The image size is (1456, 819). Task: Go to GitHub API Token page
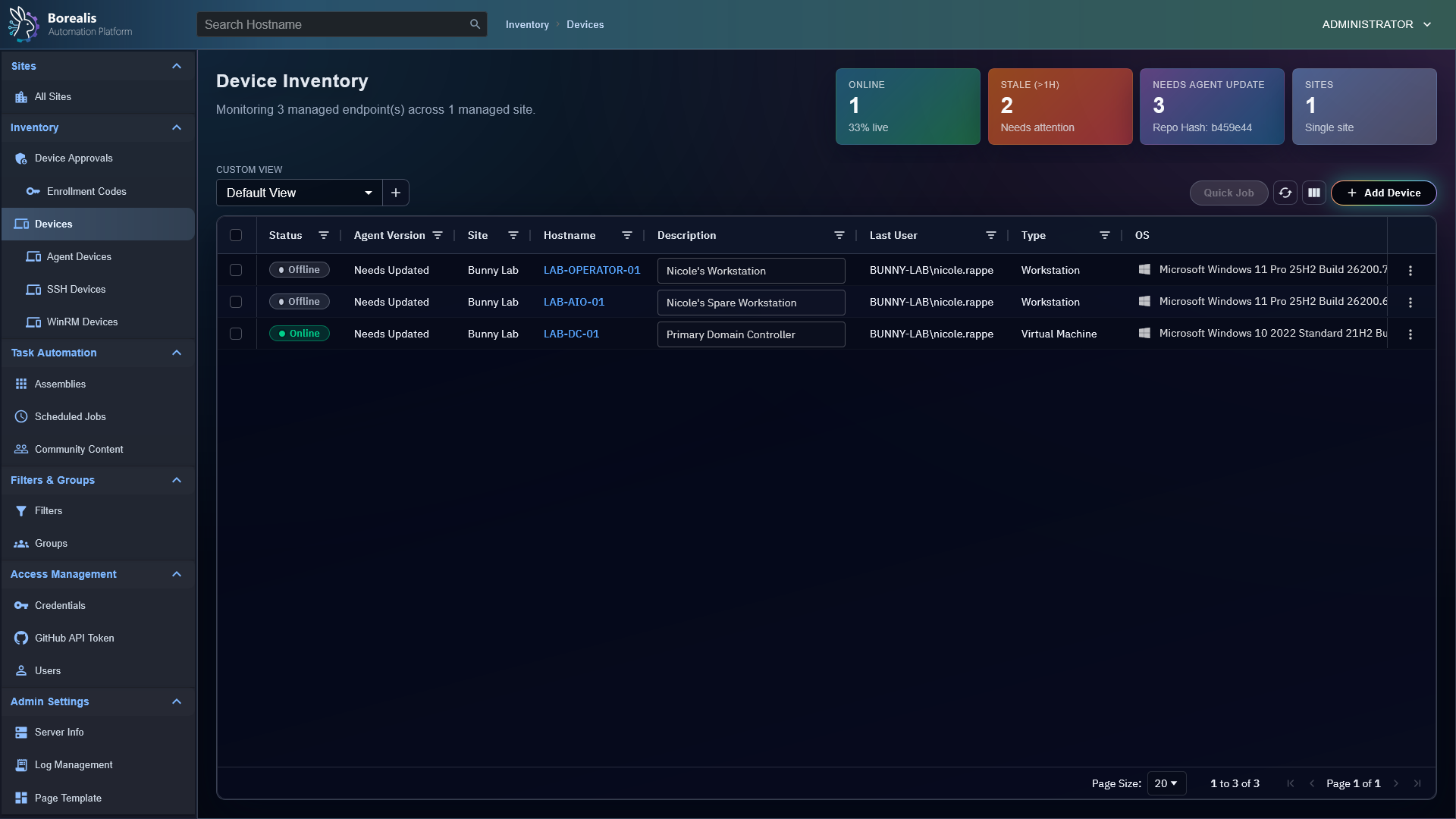[74, 638]
